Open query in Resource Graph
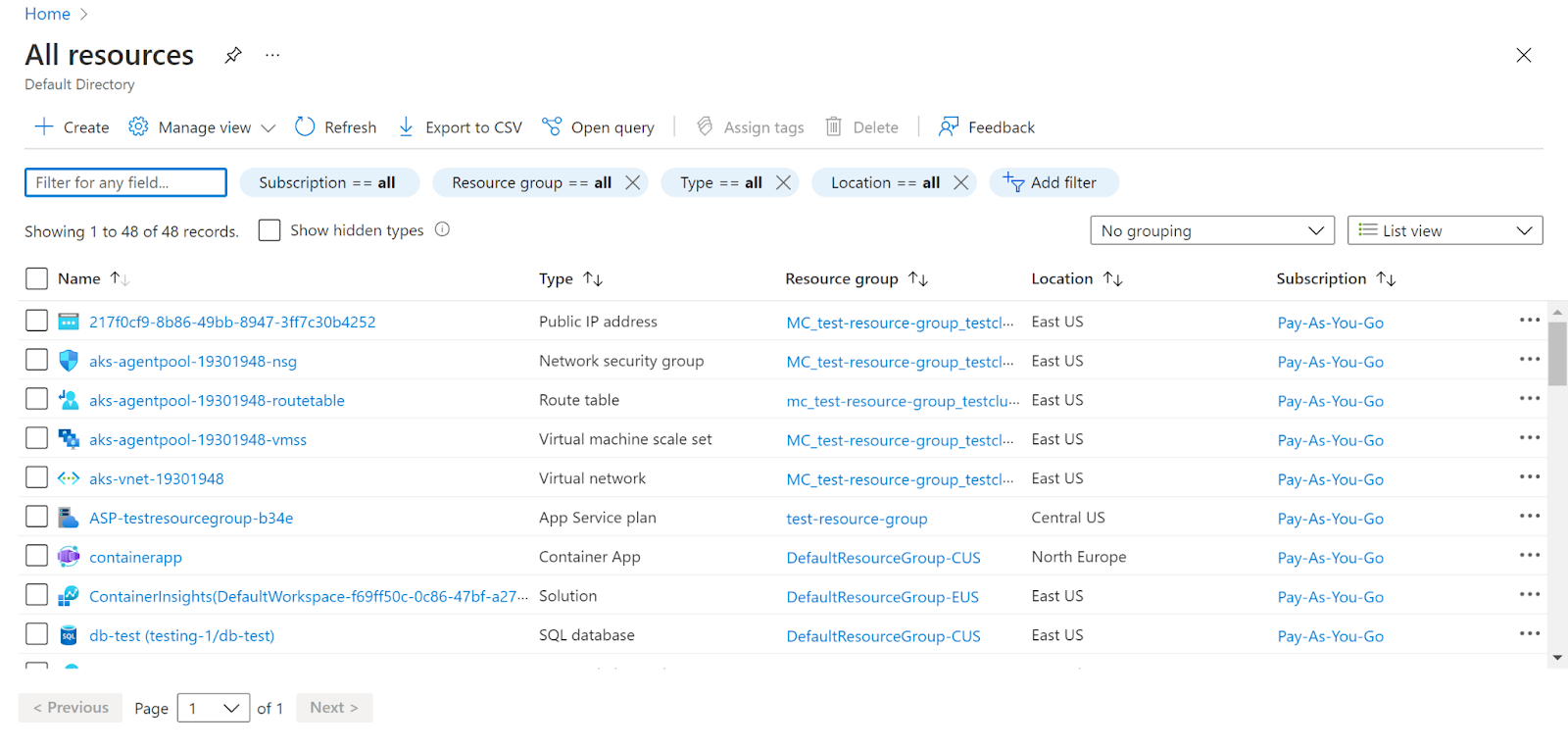This screenshot has width=1568, height=747. coord(599,127)
